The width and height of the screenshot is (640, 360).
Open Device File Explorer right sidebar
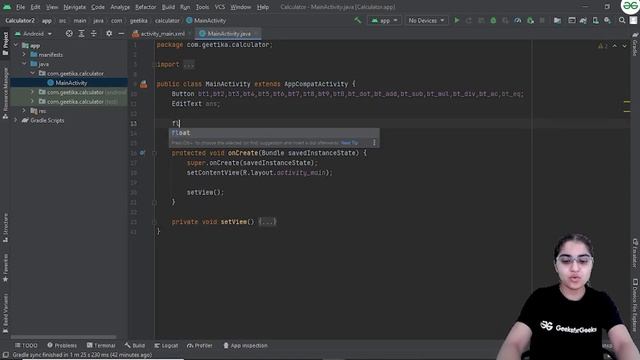point(635,304)
